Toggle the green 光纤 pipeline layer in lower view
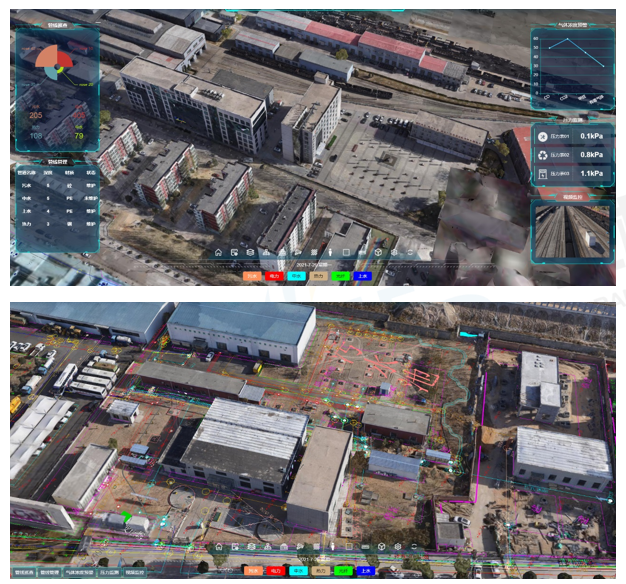626x584 pixels. 343,571
